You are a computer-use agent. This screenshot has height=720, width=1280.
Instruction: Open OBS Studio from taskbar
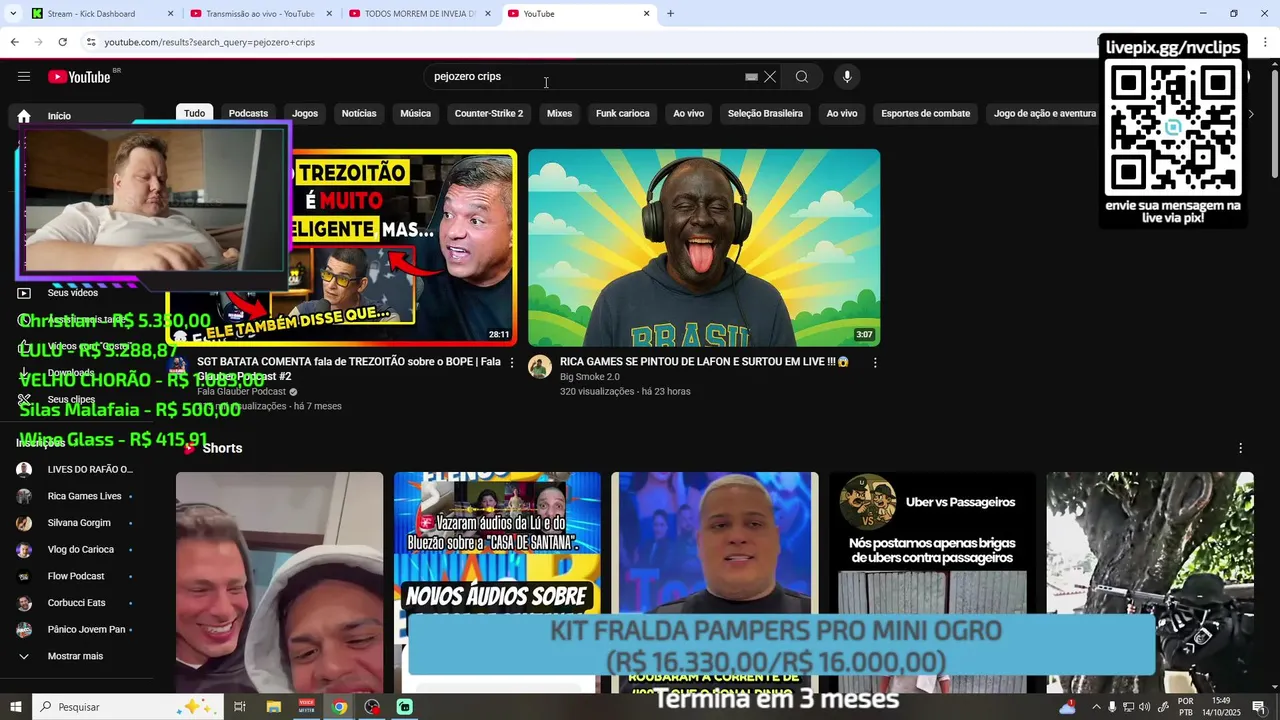tap(373, 707)
